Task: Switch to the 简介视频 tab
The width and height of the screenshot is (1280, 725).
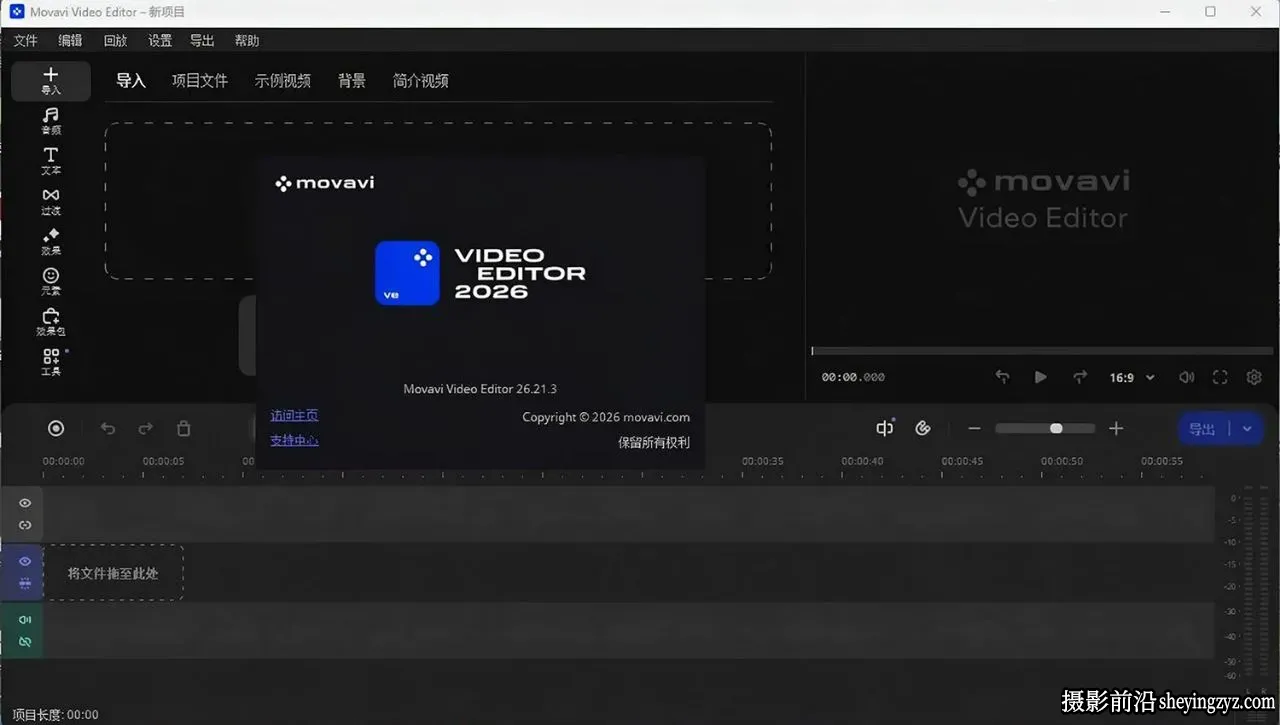Action: click(x=421, y=81)
